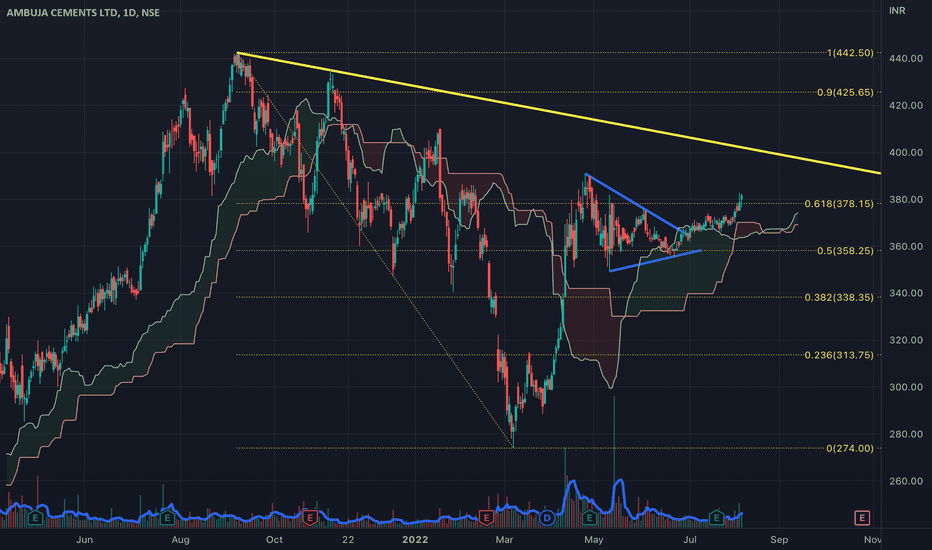Click the 360.00 price axis label
This screenshot has width=932, height=550.
point(906,246)
